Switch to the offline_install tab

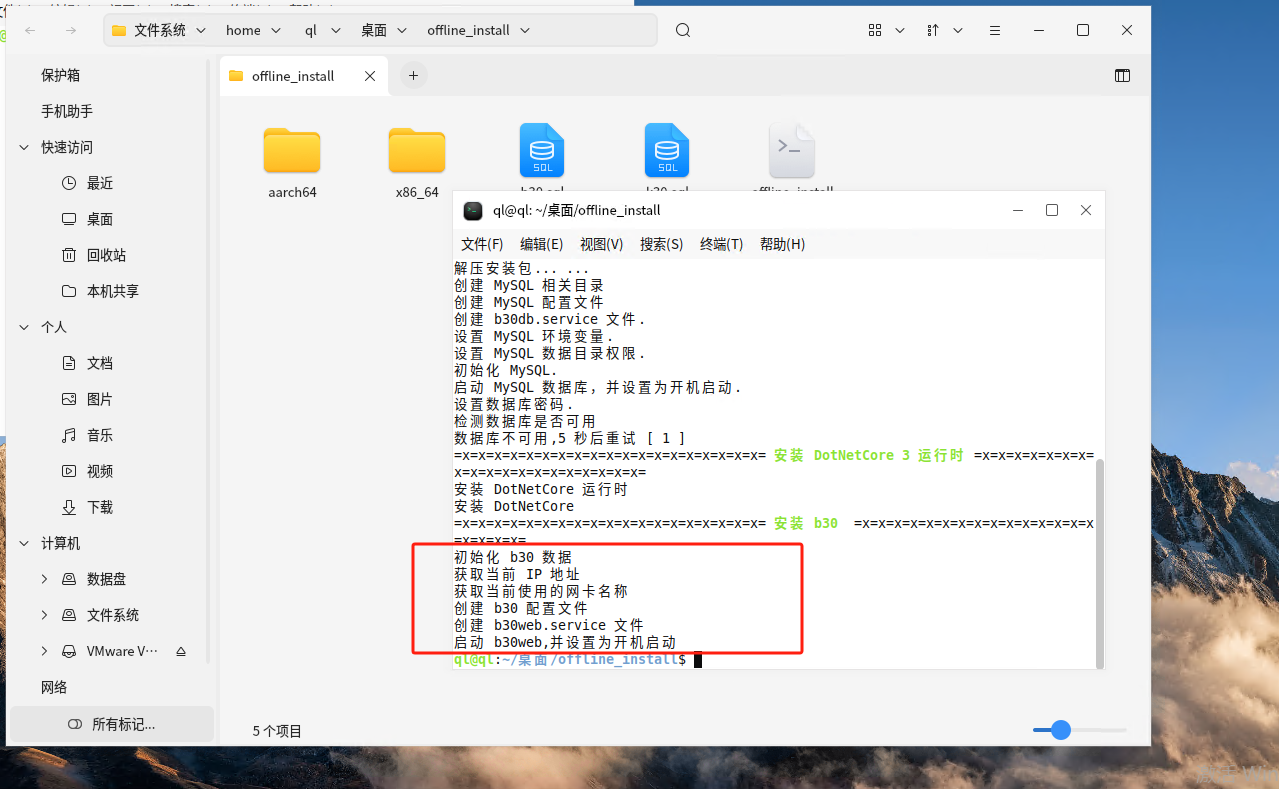click(304, 76)
